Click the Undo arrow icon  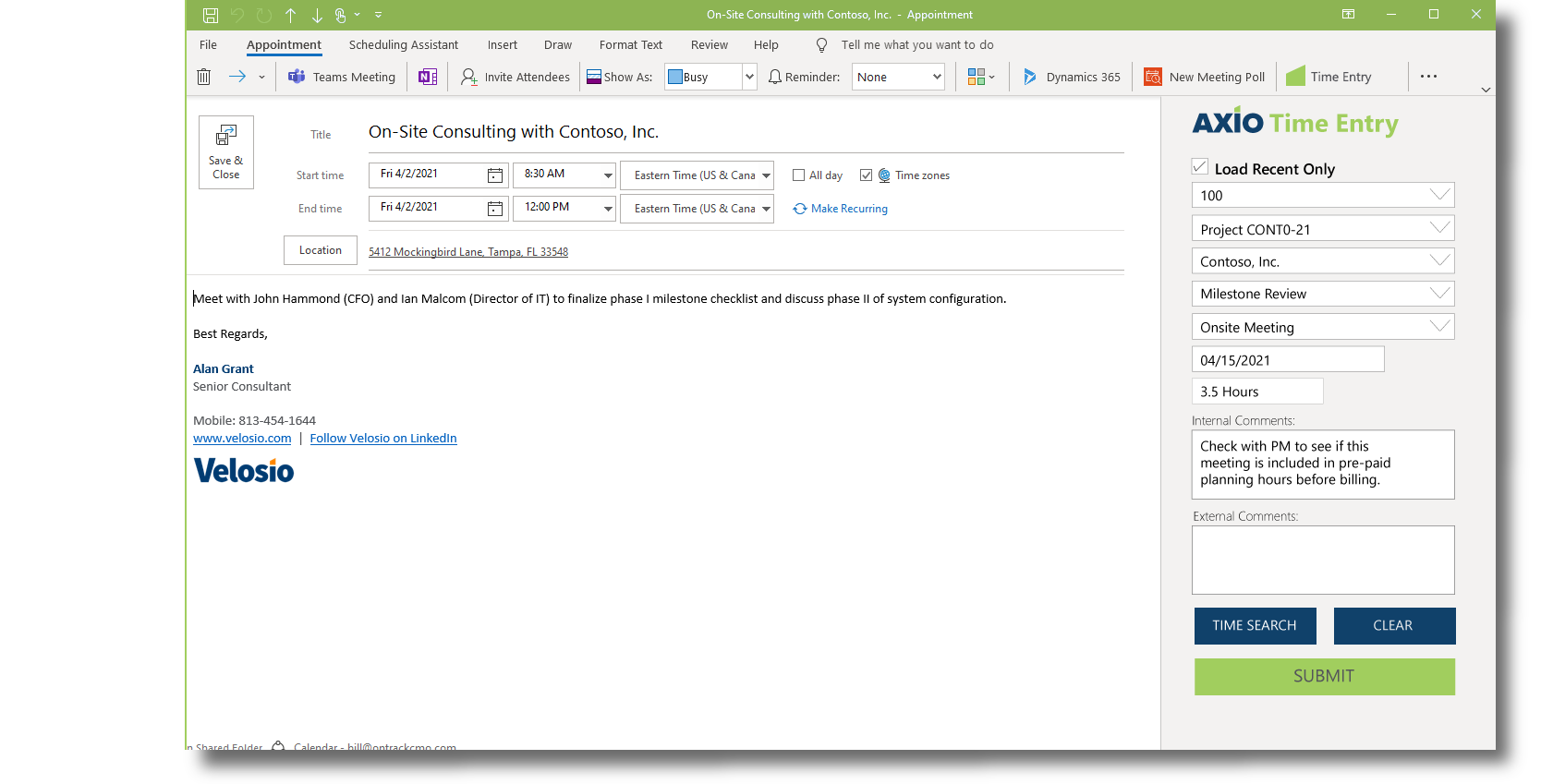pyautogui.click(x=237, y=15)
